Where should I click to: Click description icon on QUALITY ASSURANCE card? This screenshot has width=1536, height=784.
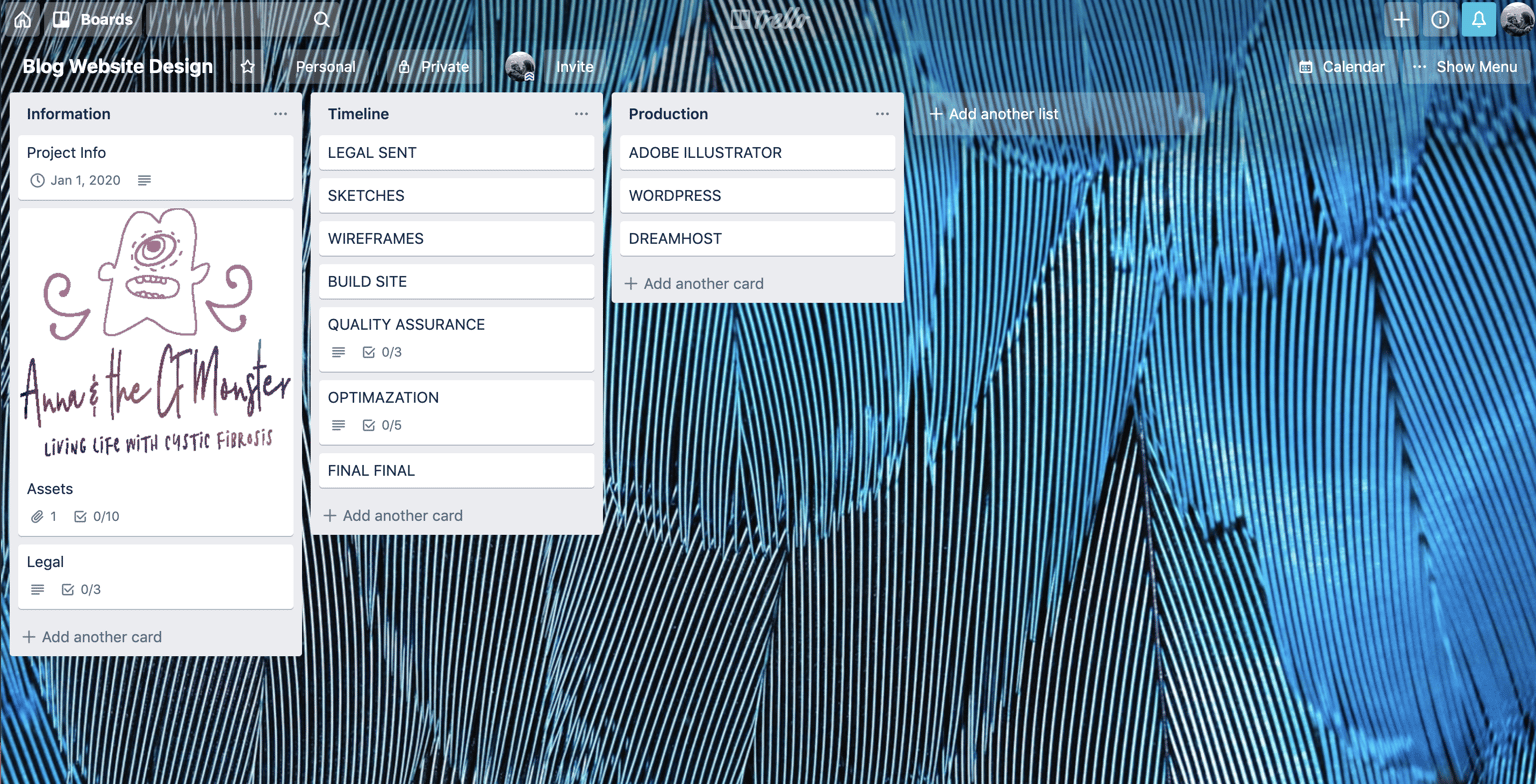tap(339, 353)
